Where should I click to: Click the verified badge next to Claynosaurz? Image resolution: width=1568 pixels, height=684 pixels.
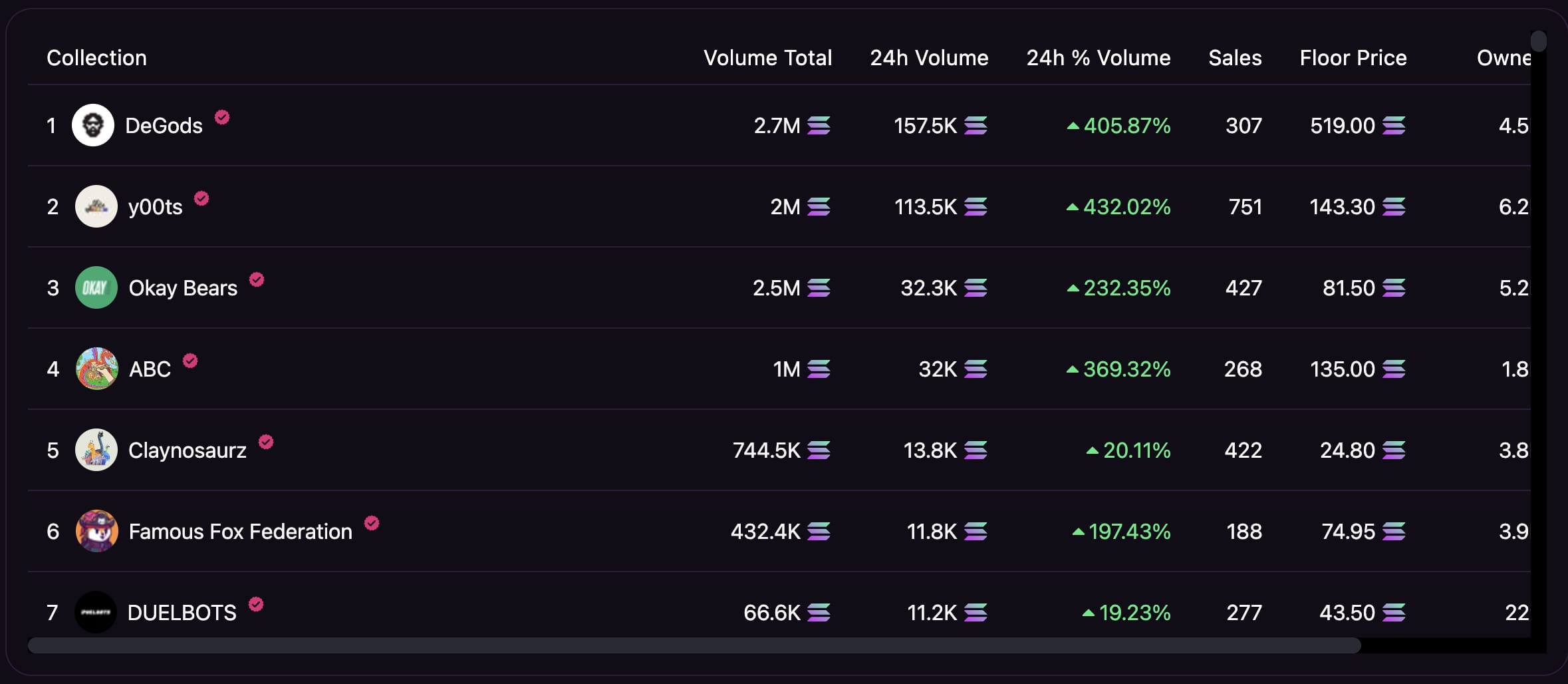266,442
